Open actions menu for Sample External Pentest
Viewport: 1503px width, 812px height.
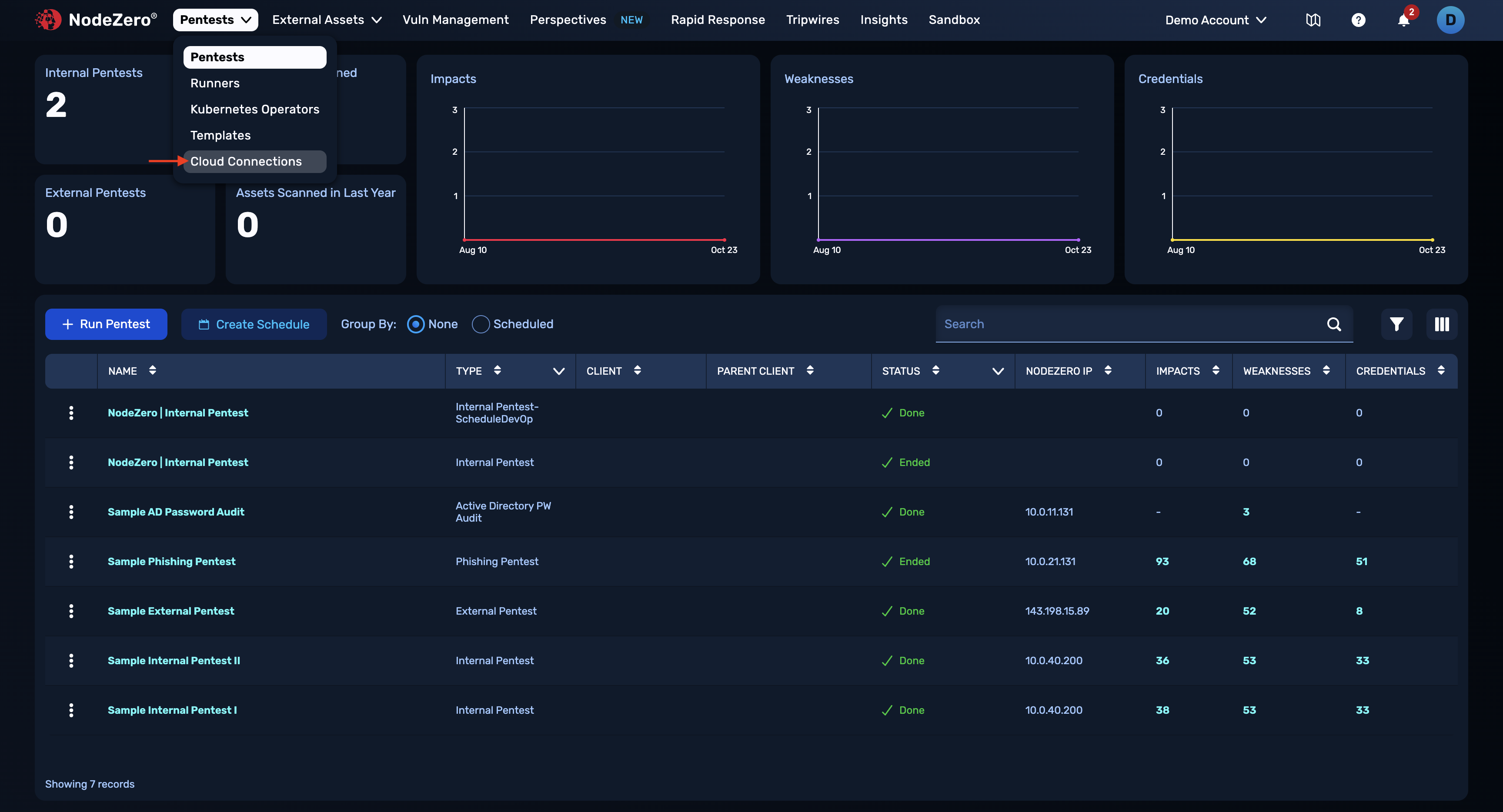click(x=71, y=611)
